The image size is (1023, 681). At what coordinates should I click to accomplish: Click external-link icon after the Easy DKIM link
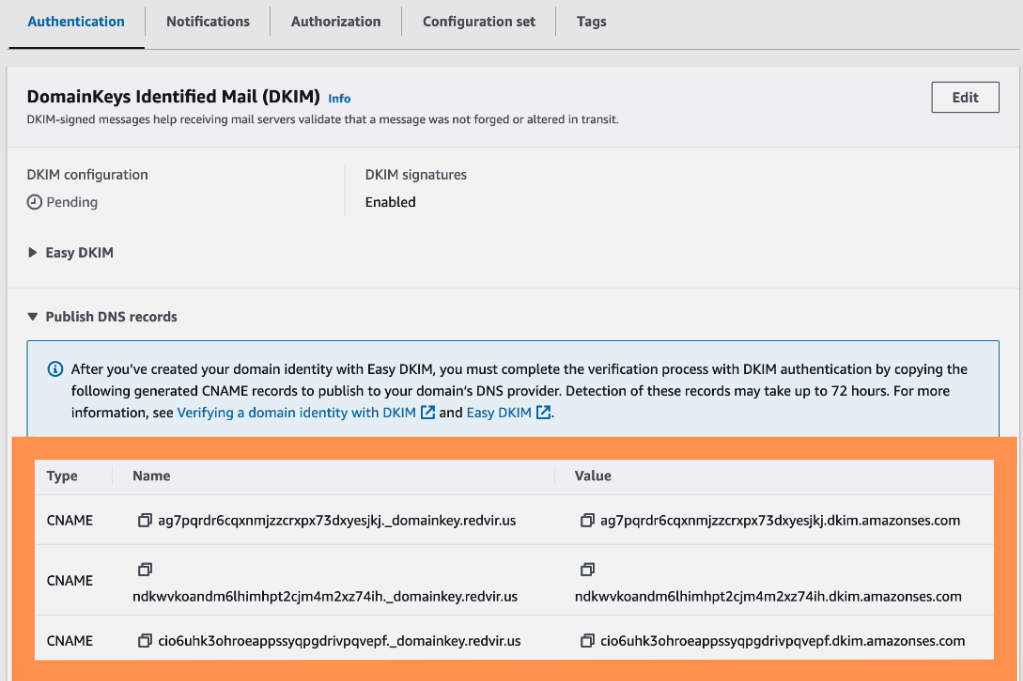(544, 412)
